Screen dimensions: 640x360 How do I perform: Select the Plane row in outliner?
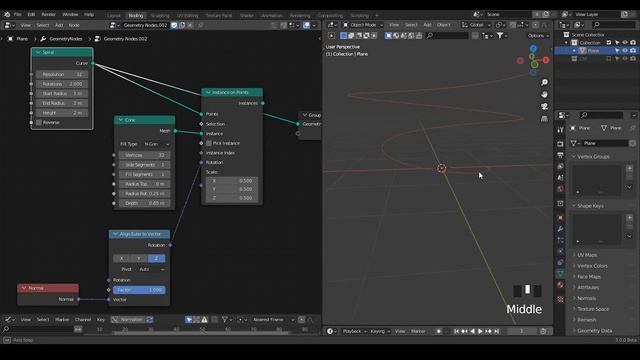(x=596, y=51)
